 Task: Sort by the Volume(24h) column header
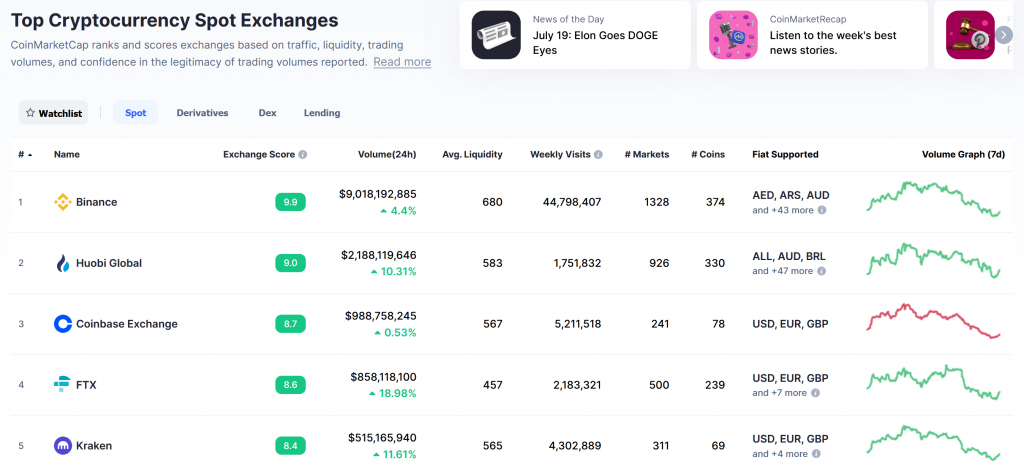(387, 155)
